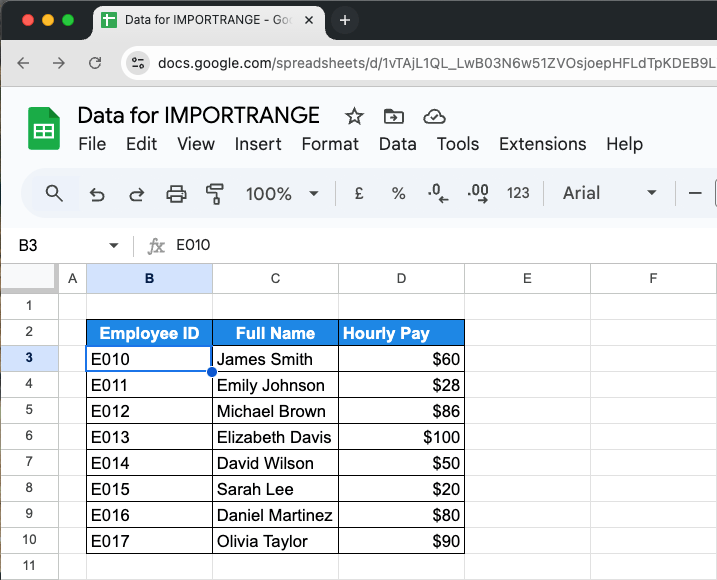Open the Google Sheets home icon
This screenshot has height=580, width=717.
point(44,129)
